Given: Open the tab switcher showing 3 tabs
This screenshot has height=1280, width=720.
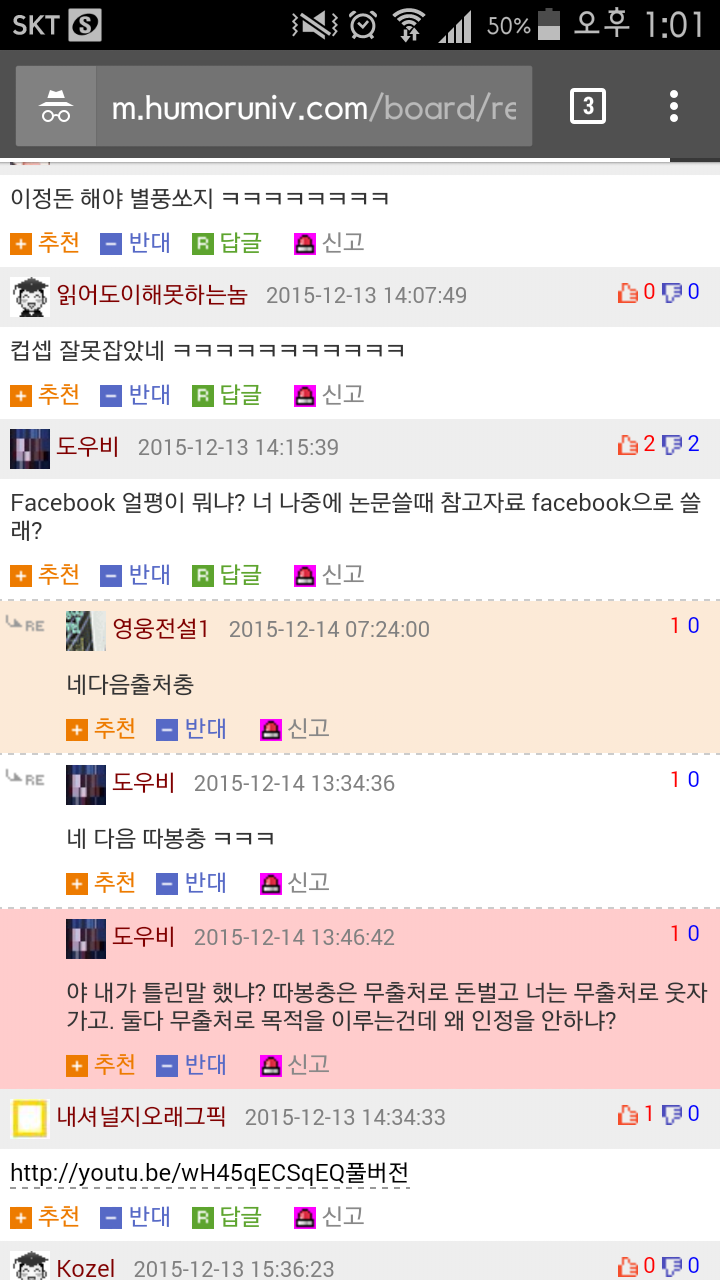Looking at the screenshot, I should pyautogui.click(x=588, y=106).
